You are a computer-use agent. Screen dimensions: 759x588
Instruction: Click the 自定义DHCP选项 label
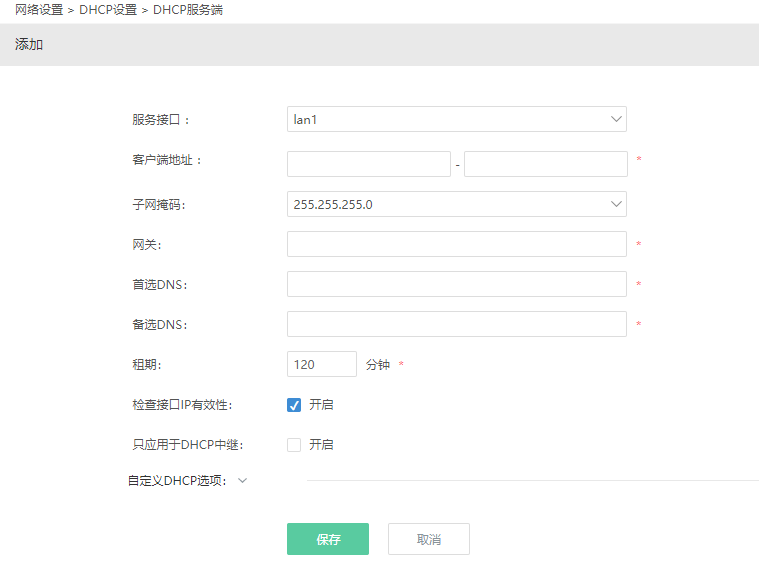(177, 481)
